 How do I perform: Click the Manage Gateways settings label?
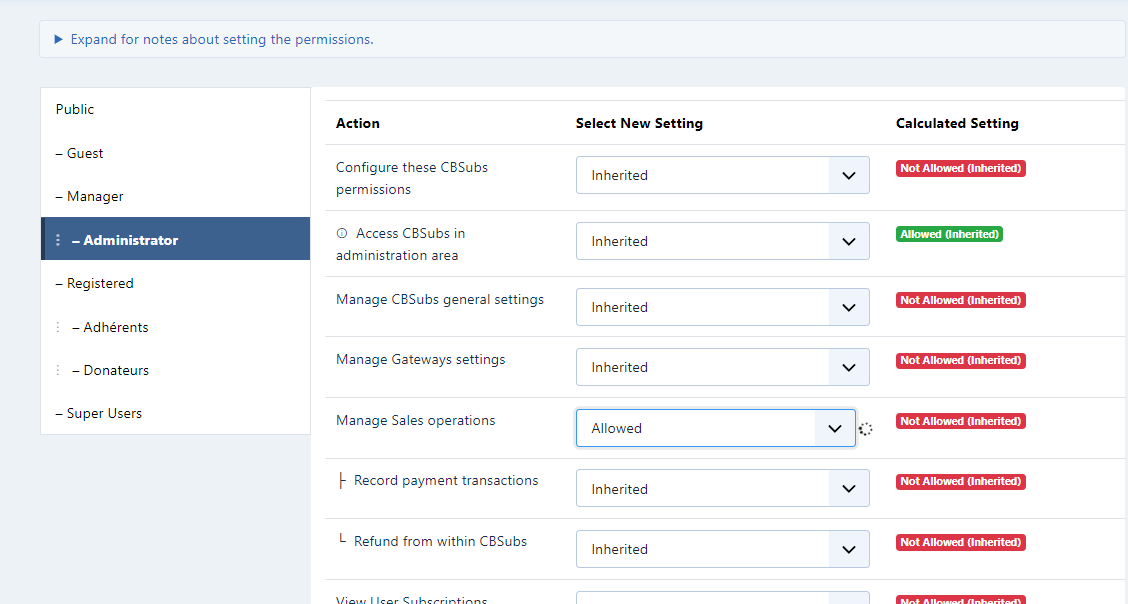420,360
